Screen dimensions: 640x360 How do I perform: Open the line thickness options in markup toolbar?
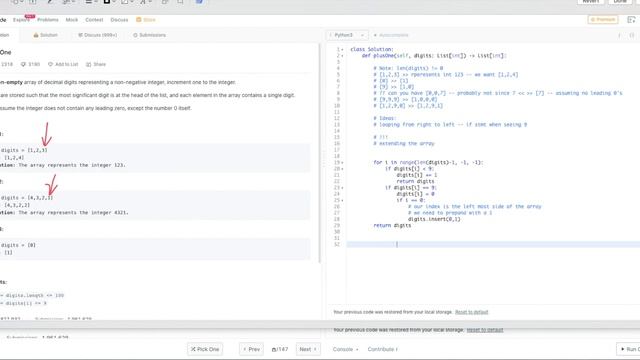click(x=90, y=2)
